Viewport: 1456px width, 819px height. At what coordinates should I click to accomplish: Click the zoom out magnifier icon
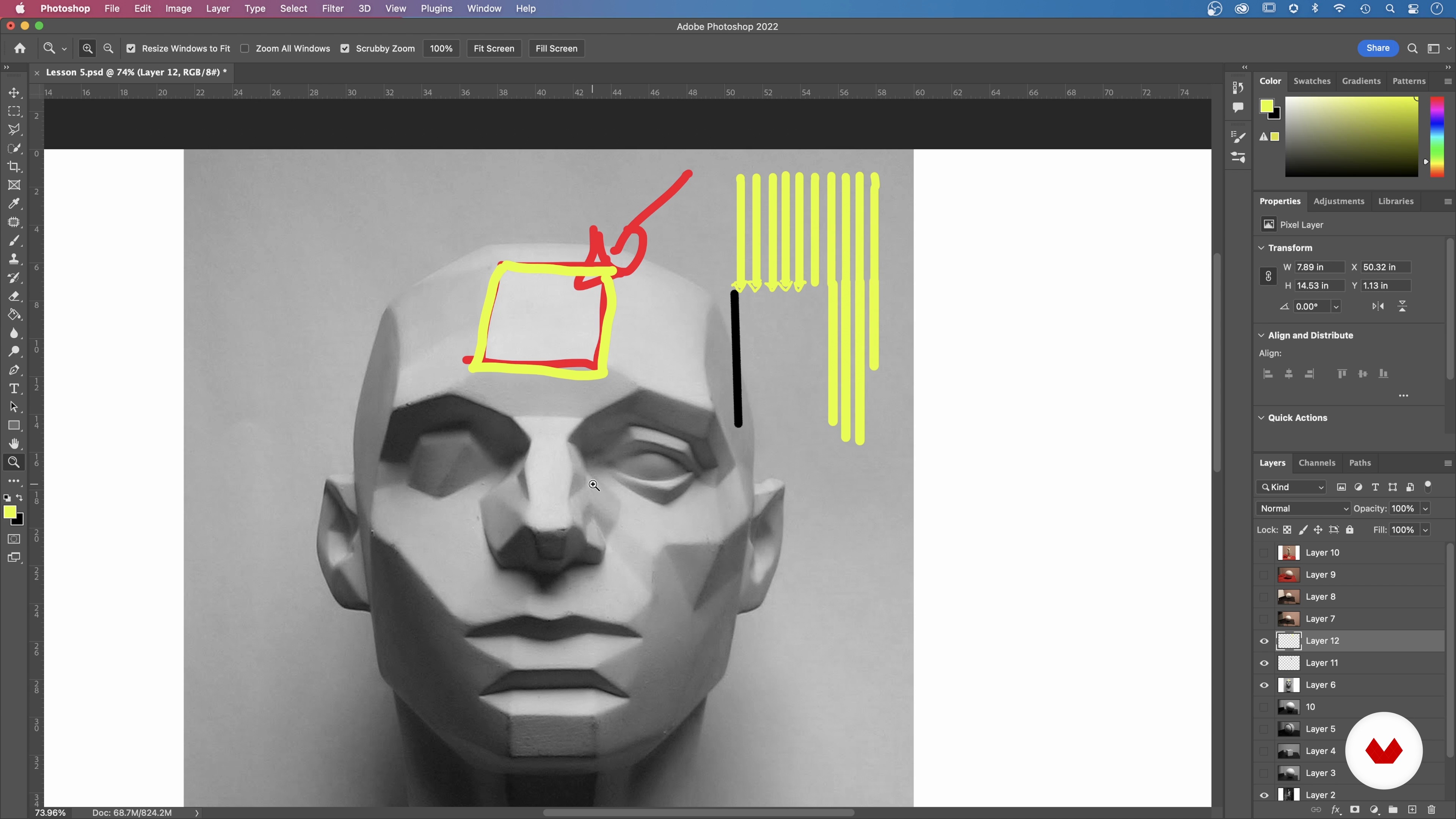(x=108, y=49)
